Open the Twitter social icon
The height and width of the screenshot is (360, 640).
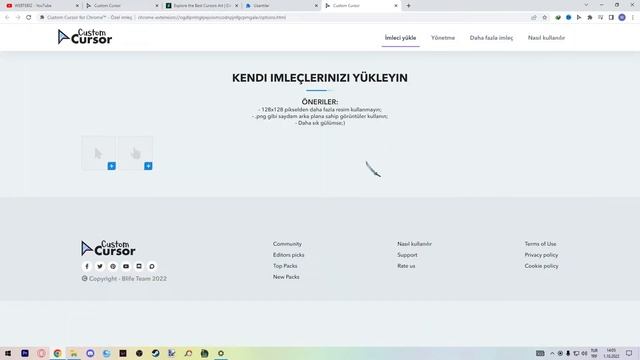[100, 267]
